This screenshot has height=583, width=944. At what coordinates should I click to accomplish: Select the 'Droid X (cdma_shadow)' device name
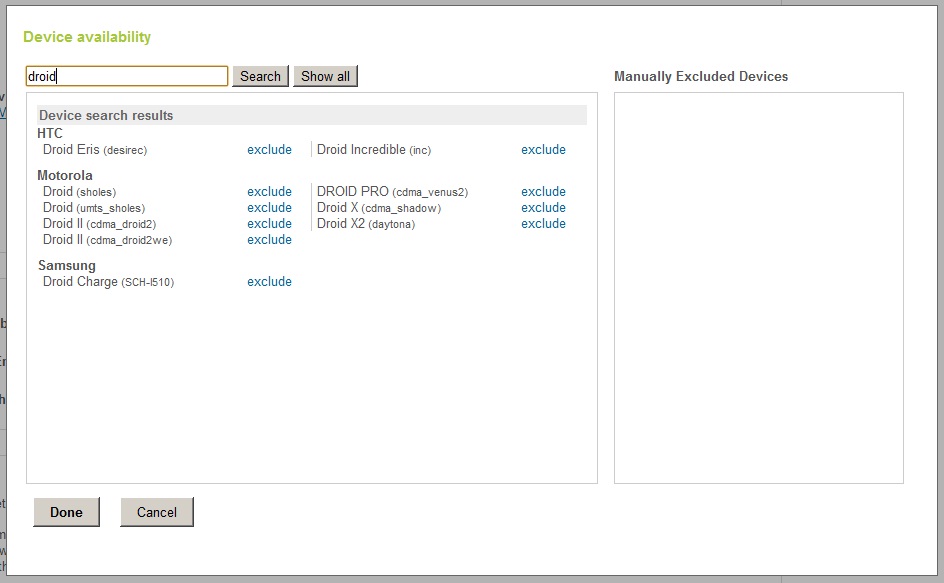pos(379,208)
